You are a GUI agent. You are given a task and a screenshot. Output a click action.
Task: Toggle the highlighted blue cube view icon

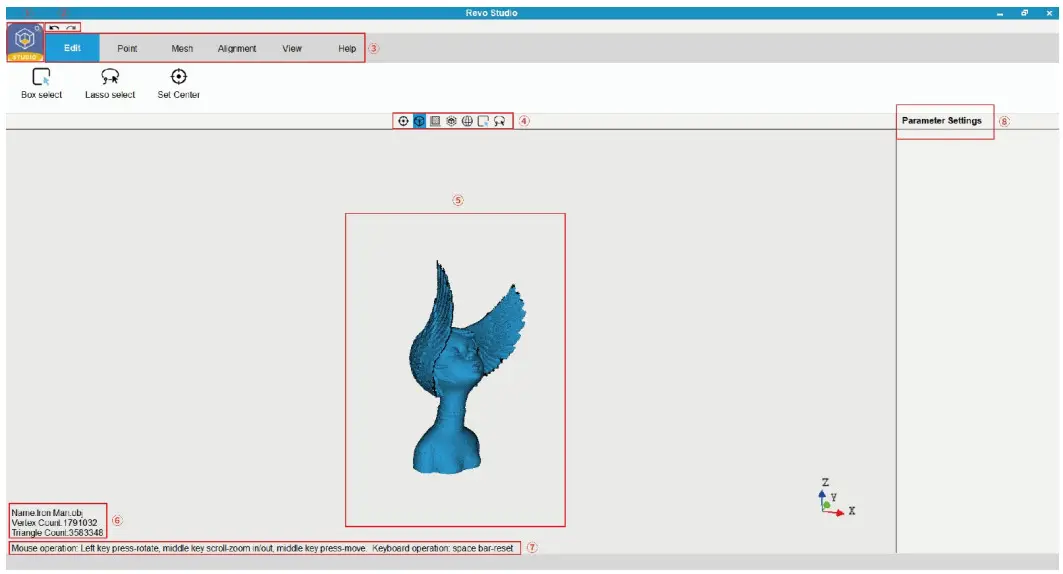(x=419, y=121)
